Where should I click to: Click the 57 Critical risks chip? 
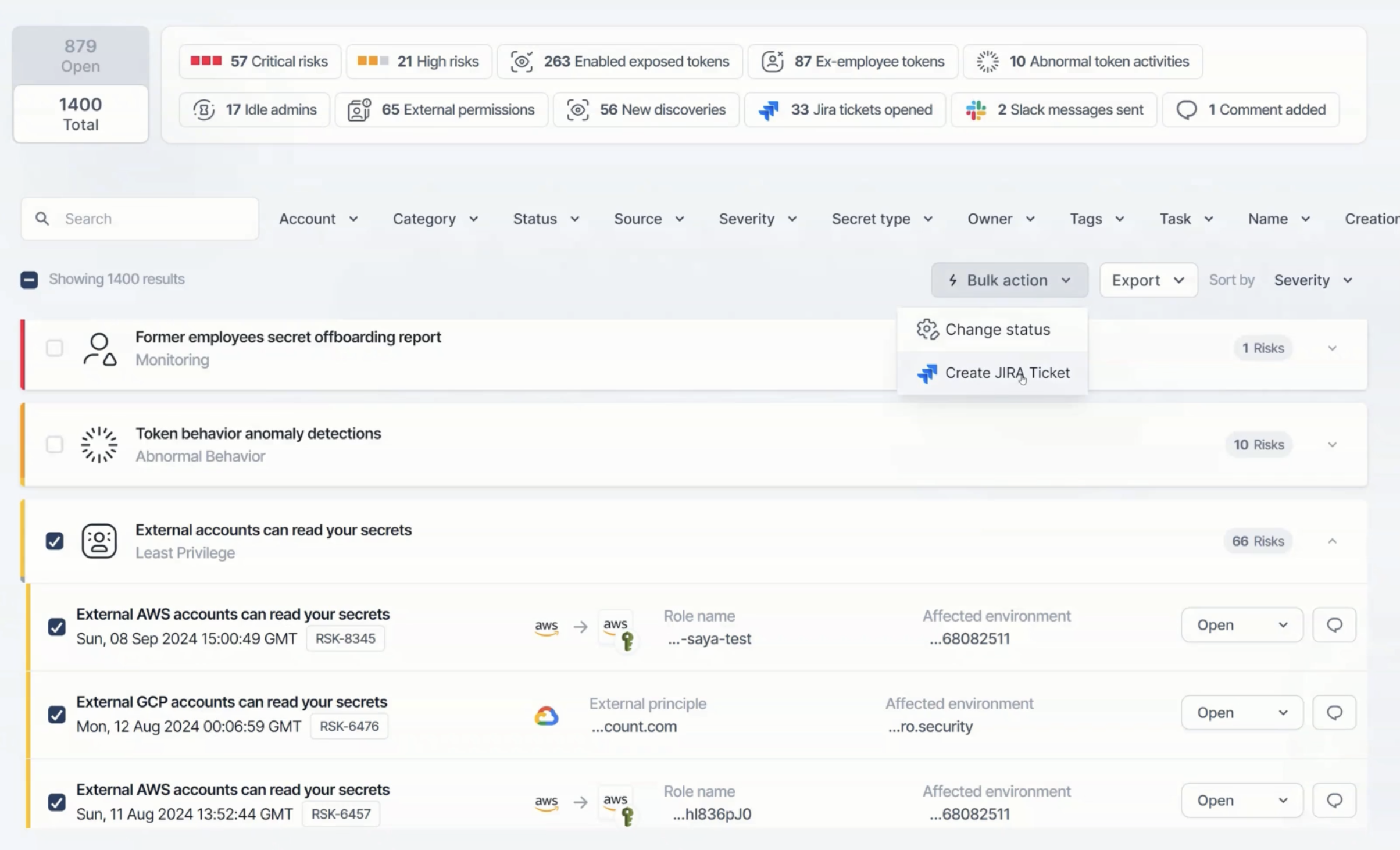tap(260, 62)
